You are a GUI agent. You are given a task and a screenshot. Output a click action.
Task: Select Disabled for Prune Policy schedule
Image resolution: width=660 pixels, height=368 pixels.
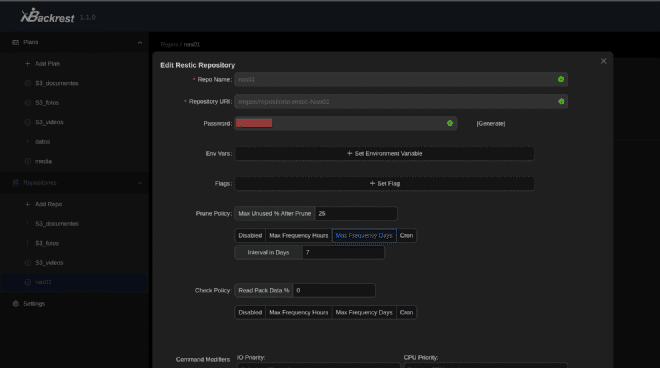point(250,236)
